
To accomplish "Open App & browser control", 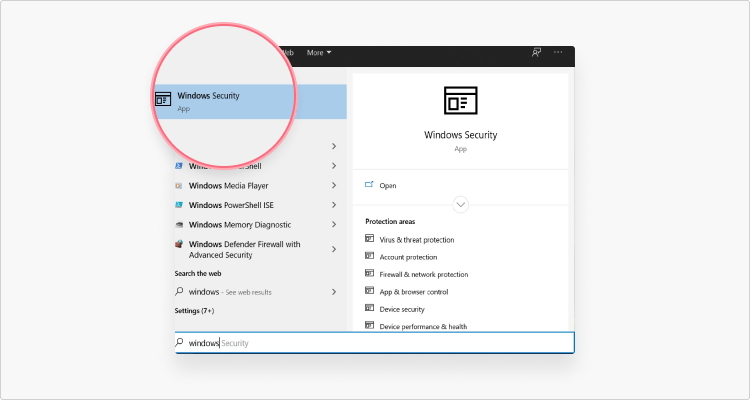I will (414, 291).
